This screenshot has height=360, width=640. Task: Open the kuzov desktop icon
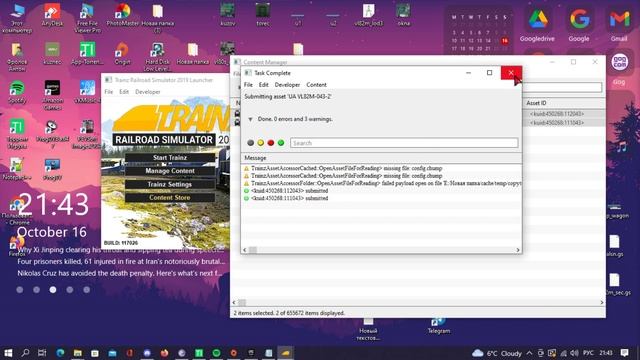(x=227, y=15)
